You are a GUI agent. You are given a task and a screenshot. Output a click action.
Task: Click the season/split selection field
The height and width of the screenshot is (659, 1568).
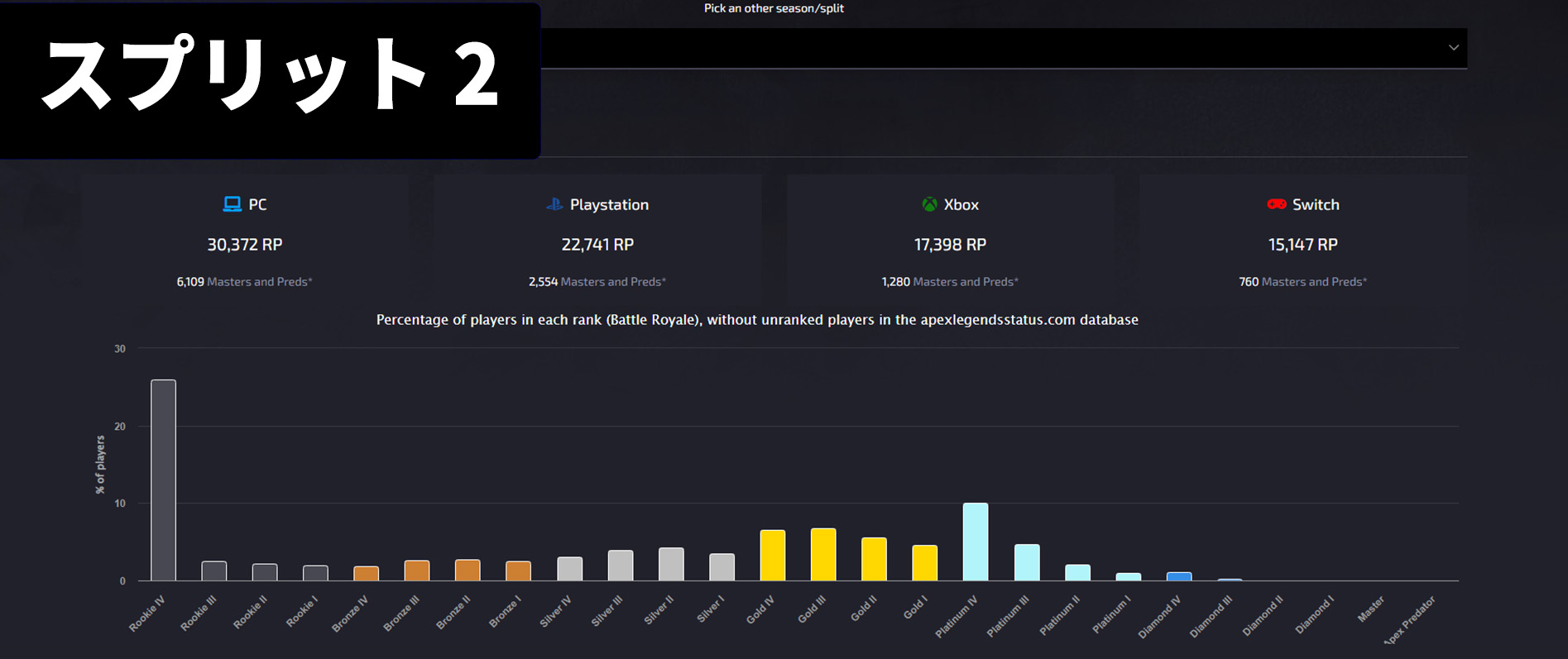1004,48
